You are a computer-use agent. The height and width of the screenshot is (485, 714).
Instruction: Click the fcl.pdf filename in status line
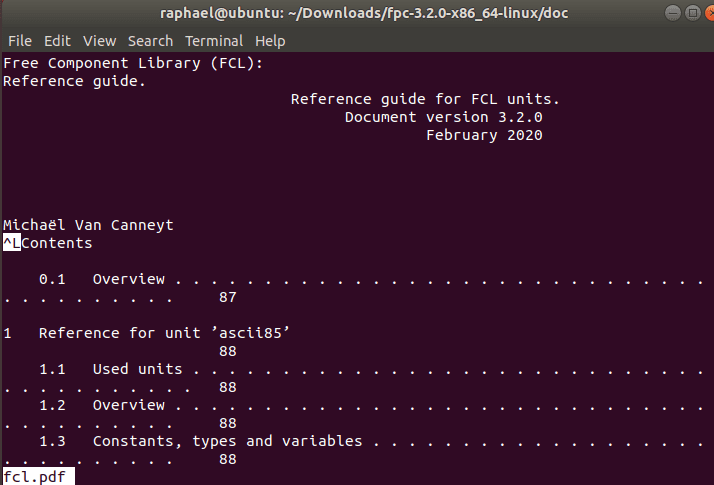[x=34, y=477]
